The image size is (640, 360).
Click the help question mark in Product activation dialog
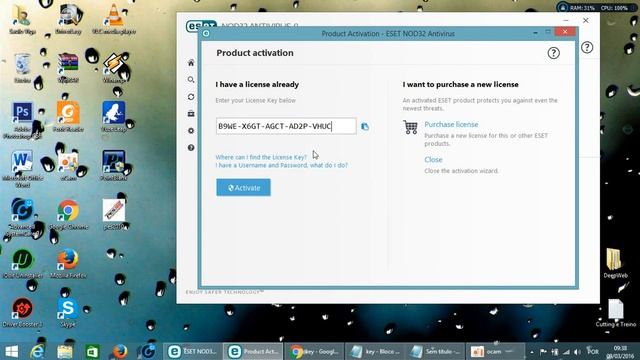[x=553, y=53]
